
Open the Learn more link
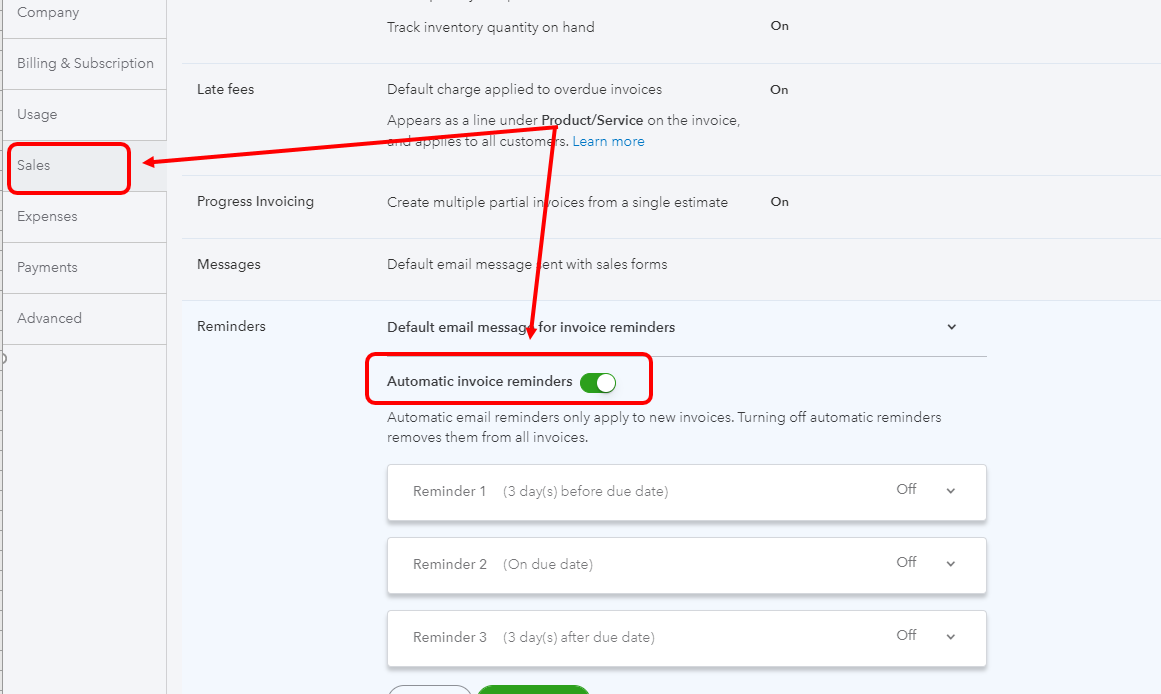coord(608,141)
